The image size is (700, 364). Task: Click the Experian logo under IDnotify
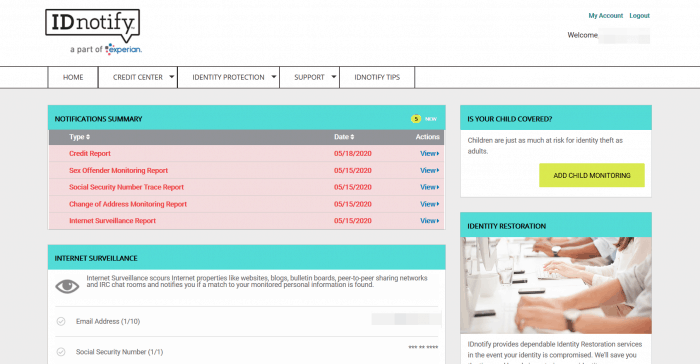[123, 49]
